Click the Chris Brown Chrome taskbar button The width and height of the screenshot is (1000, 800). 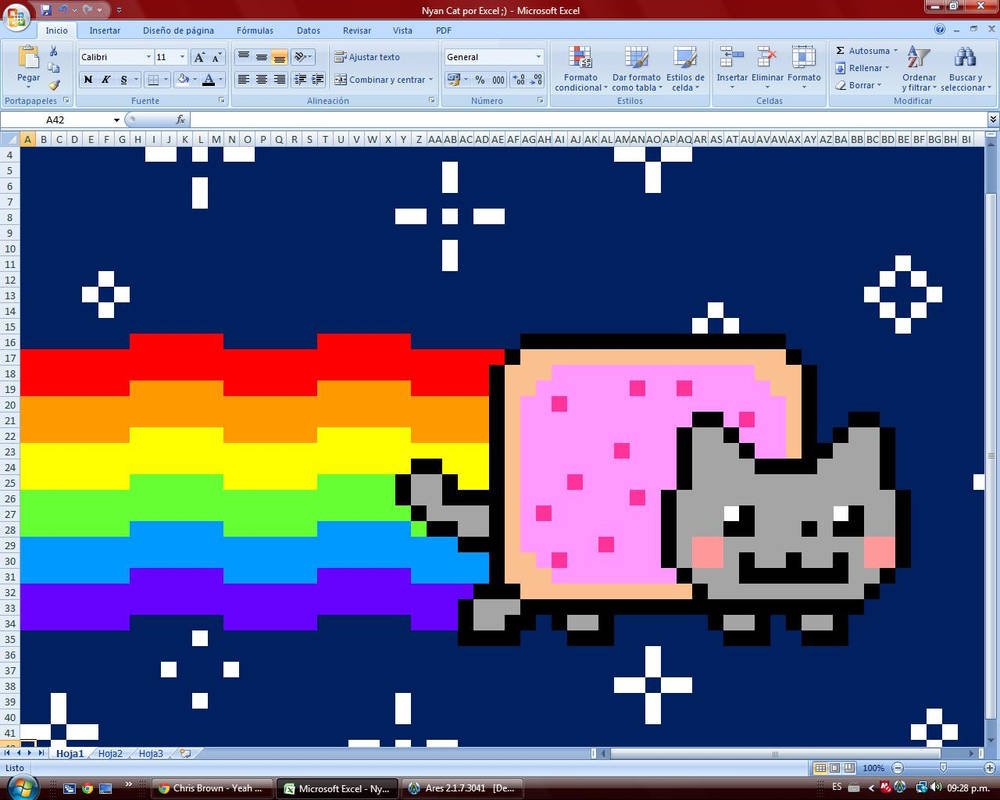coord(211,788)
